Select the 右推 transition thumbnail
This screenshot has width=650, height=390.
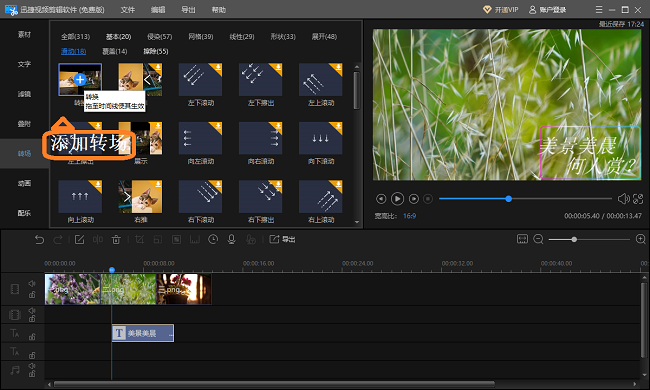pyautogui.click(x=140, y=196)
